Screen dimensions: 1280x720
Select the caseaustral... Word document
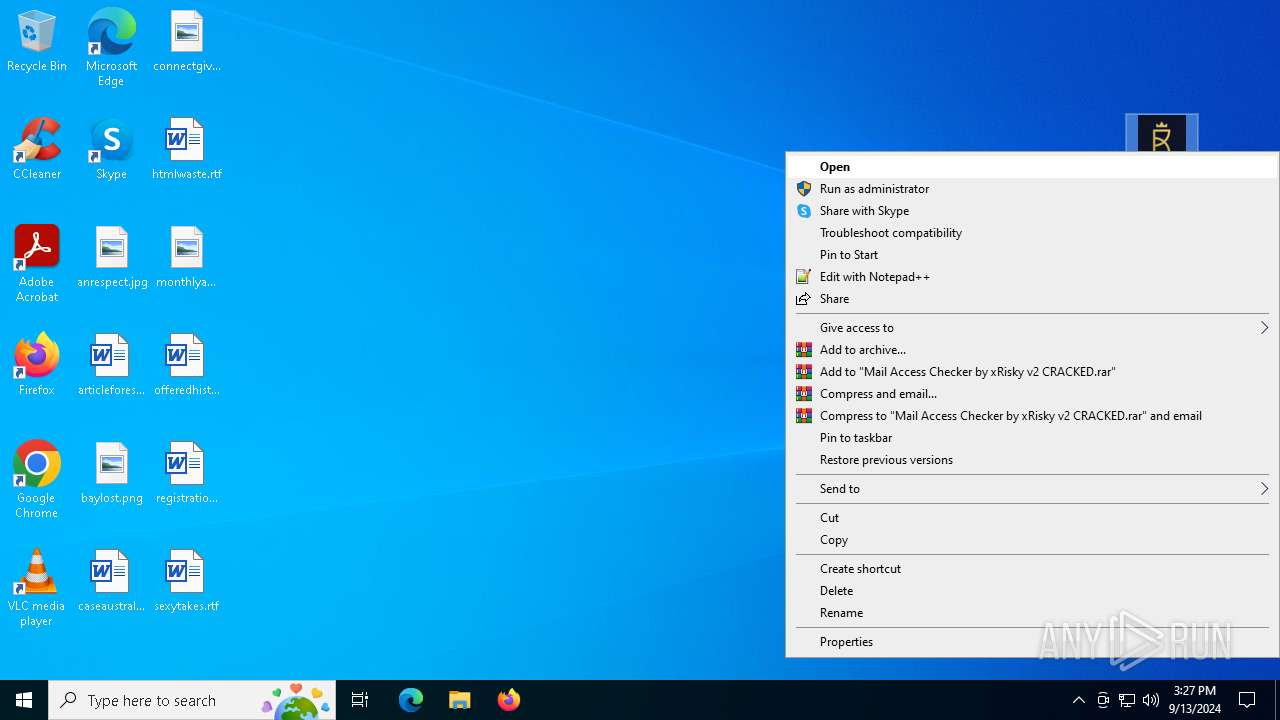click(x=111, y=582)
